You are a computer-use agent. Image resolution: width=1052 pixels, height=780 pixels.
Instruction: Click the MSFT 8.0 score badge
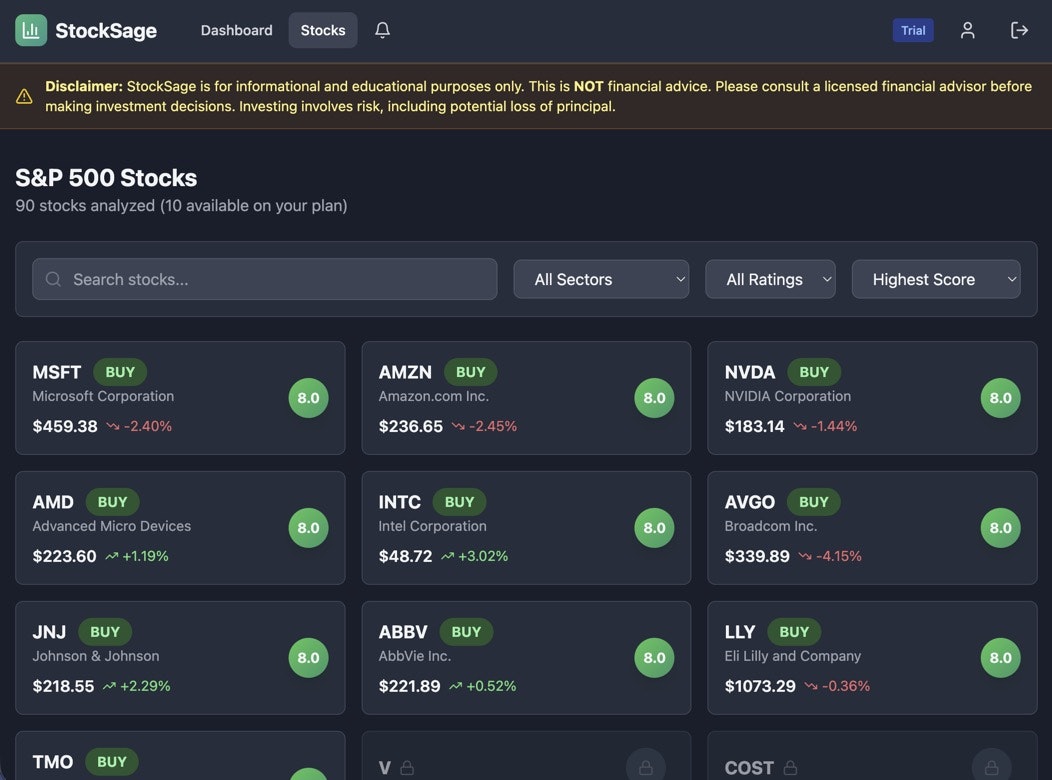[x=309, y=398]
